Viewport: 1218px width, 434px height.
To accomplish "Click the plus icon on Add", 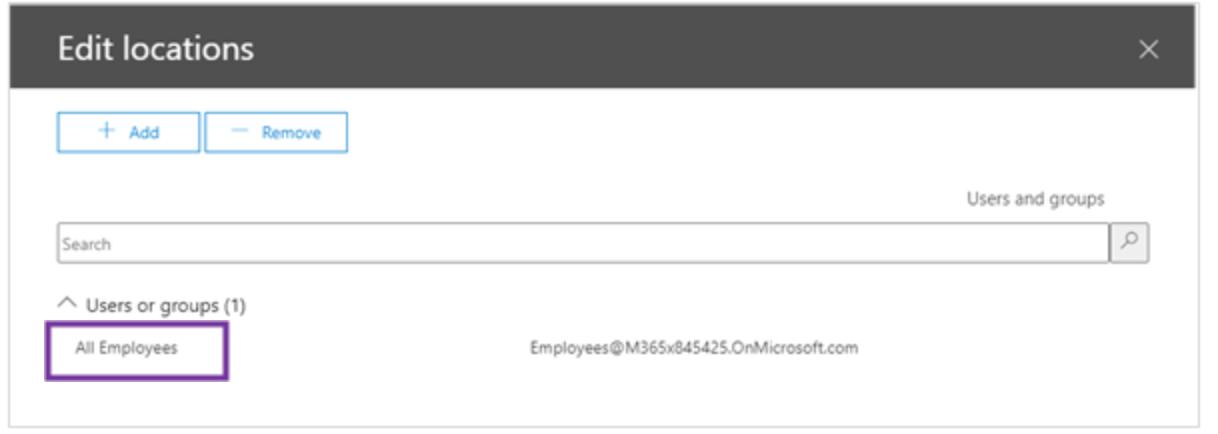I will [x=107, y=132].
